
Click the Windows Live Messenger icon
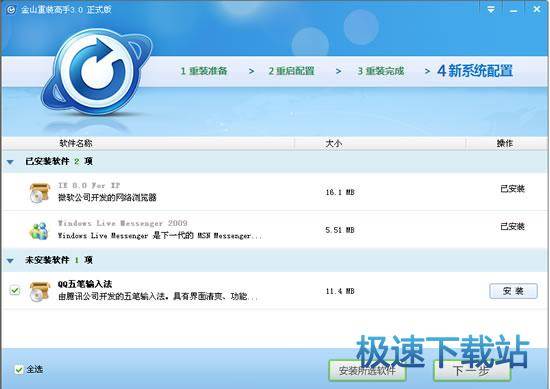tap(39, 230)
